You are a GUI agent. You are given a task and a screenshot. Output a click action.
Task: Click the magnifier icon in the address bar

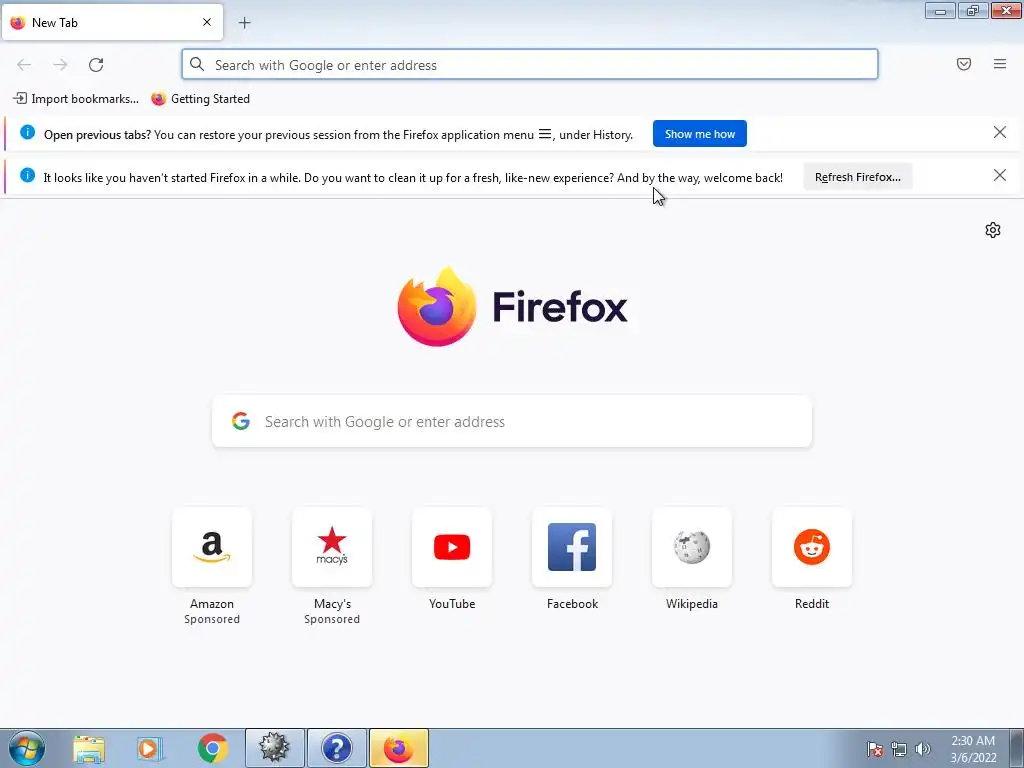tap(197, 64)
